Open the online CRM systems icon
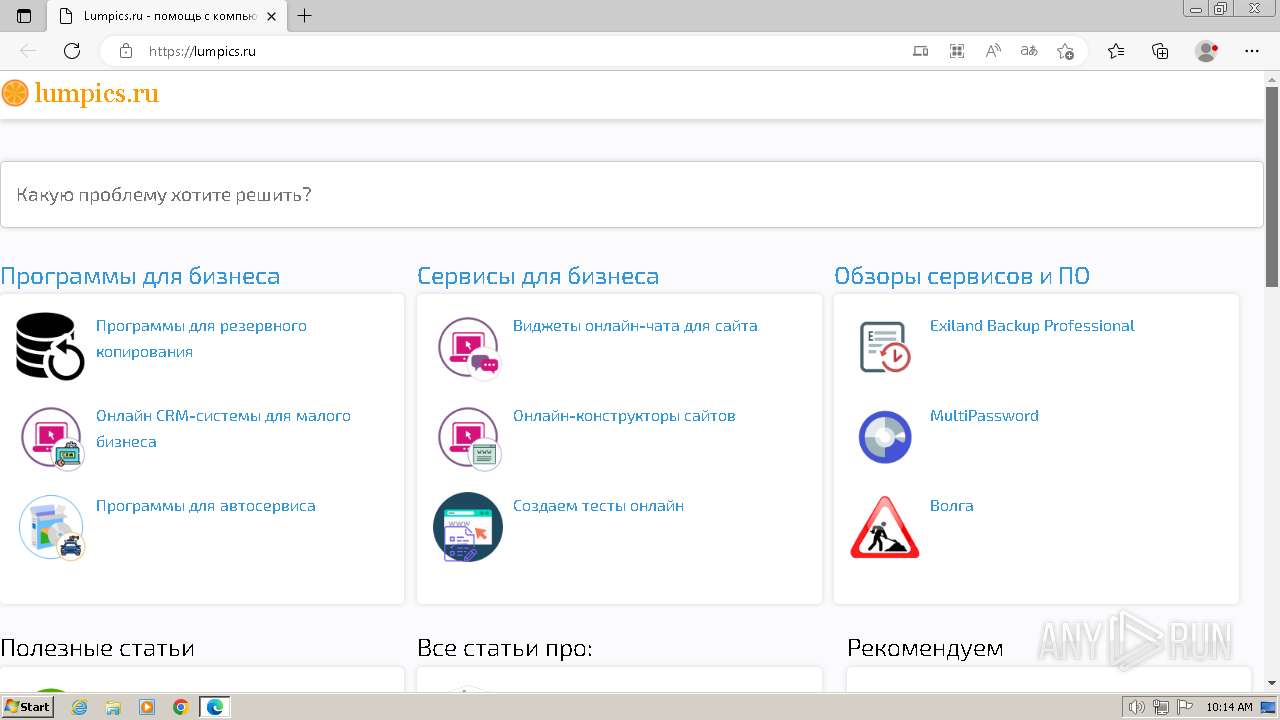This screenshot has height=720, width=1280. [x=52, y=438]
